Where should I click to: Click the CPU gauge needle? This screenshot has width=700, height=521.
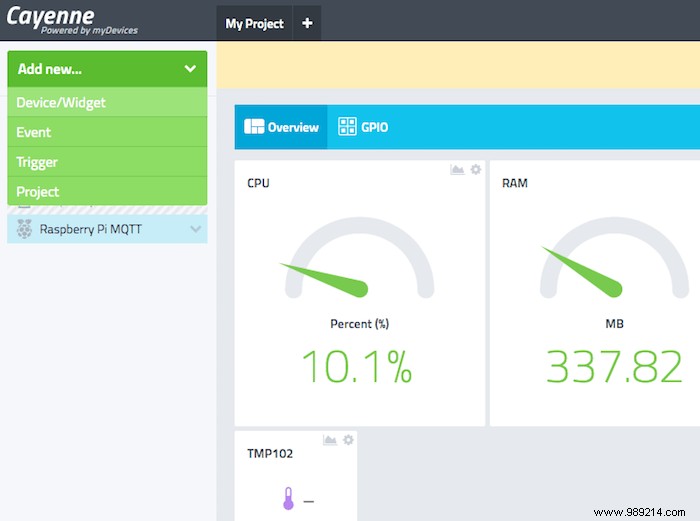point(326,279)
